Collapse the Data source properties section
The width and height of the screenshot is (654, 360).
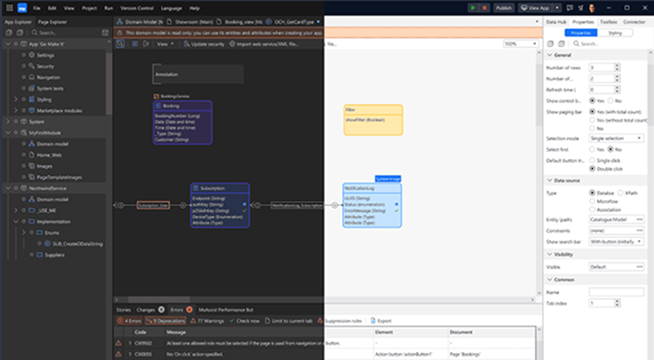click(549, 180)
